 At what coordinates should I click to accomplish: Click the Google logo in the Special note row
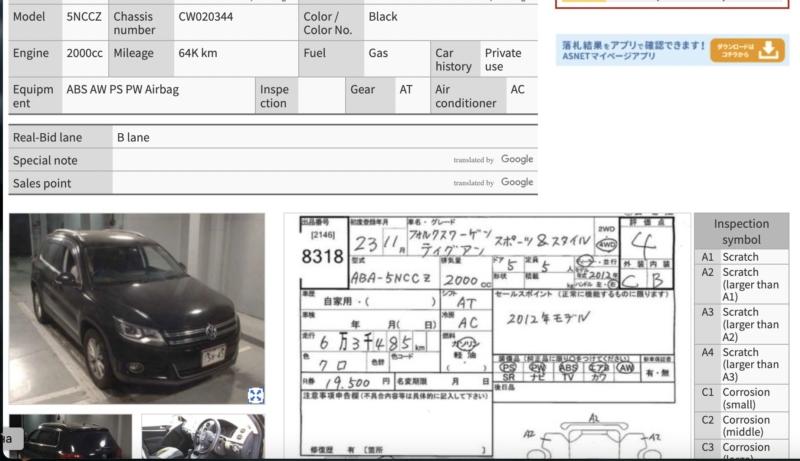[x=517, y=160]
